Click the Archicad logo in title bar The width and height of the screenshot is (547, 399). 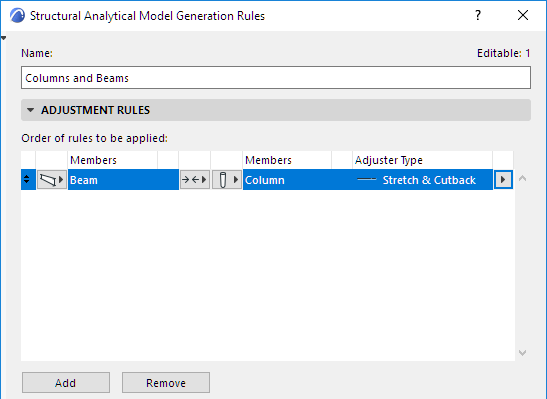tap(17, 16)
